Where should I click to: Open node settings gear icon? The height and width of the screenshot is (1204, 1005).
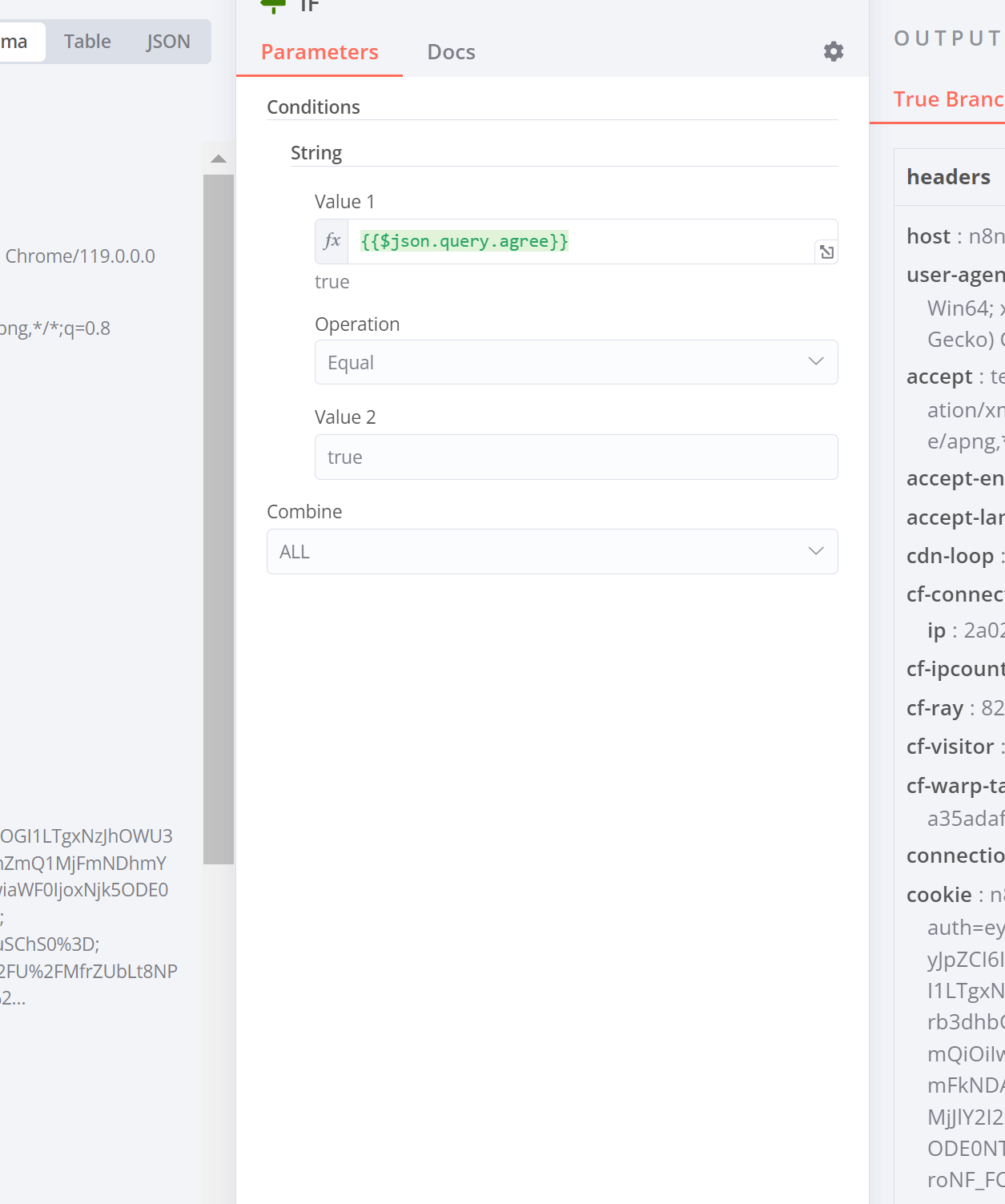[834, 51]
